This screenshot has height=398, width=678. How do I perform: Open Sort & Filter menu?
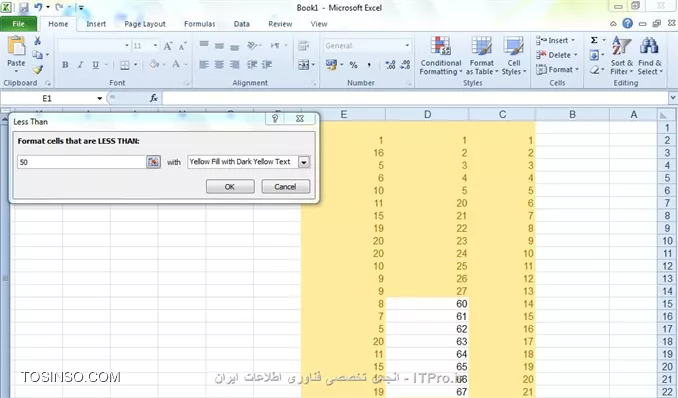(622, 56)
